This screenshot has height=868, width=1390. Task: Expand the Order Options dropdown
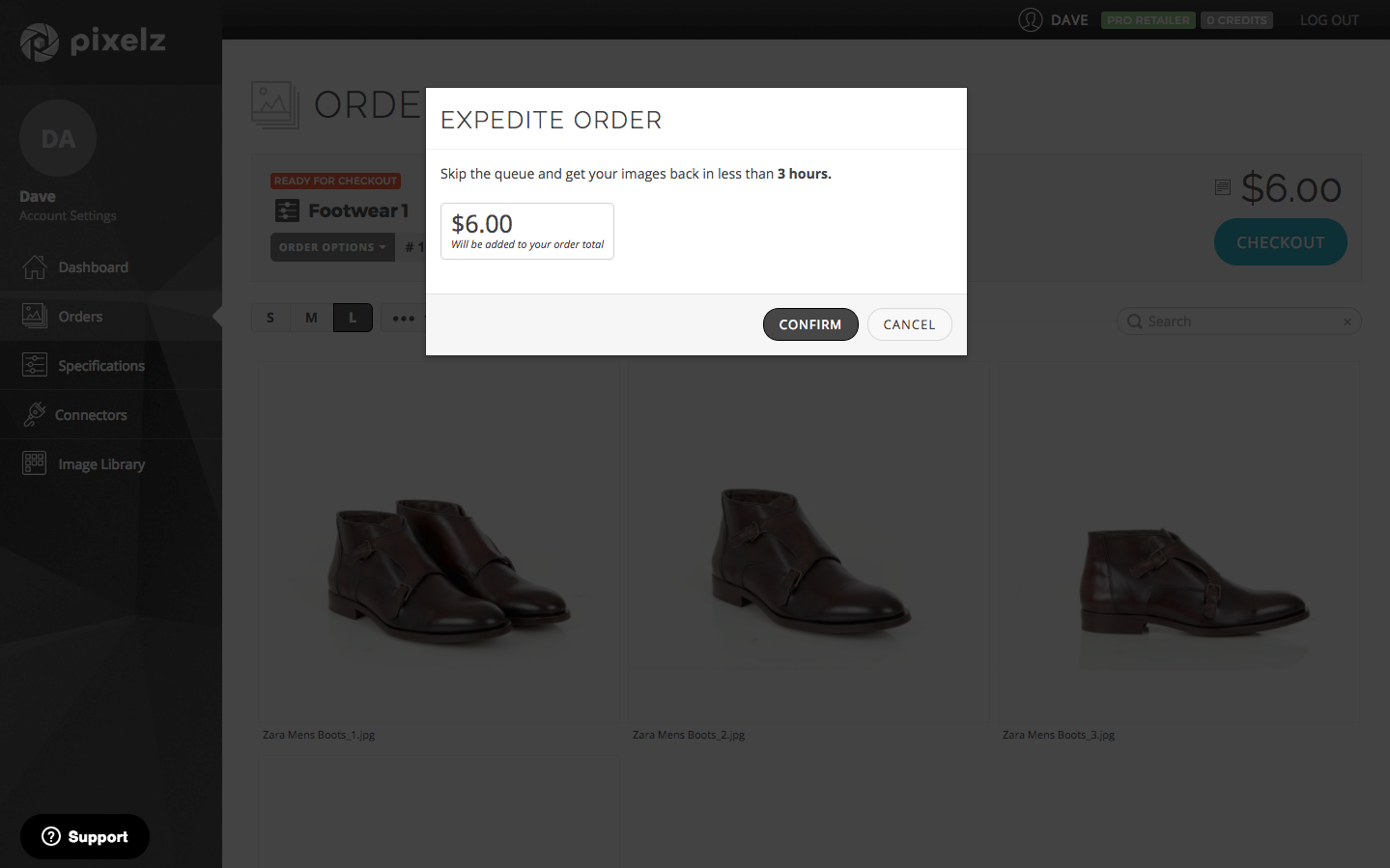point(332,247)
